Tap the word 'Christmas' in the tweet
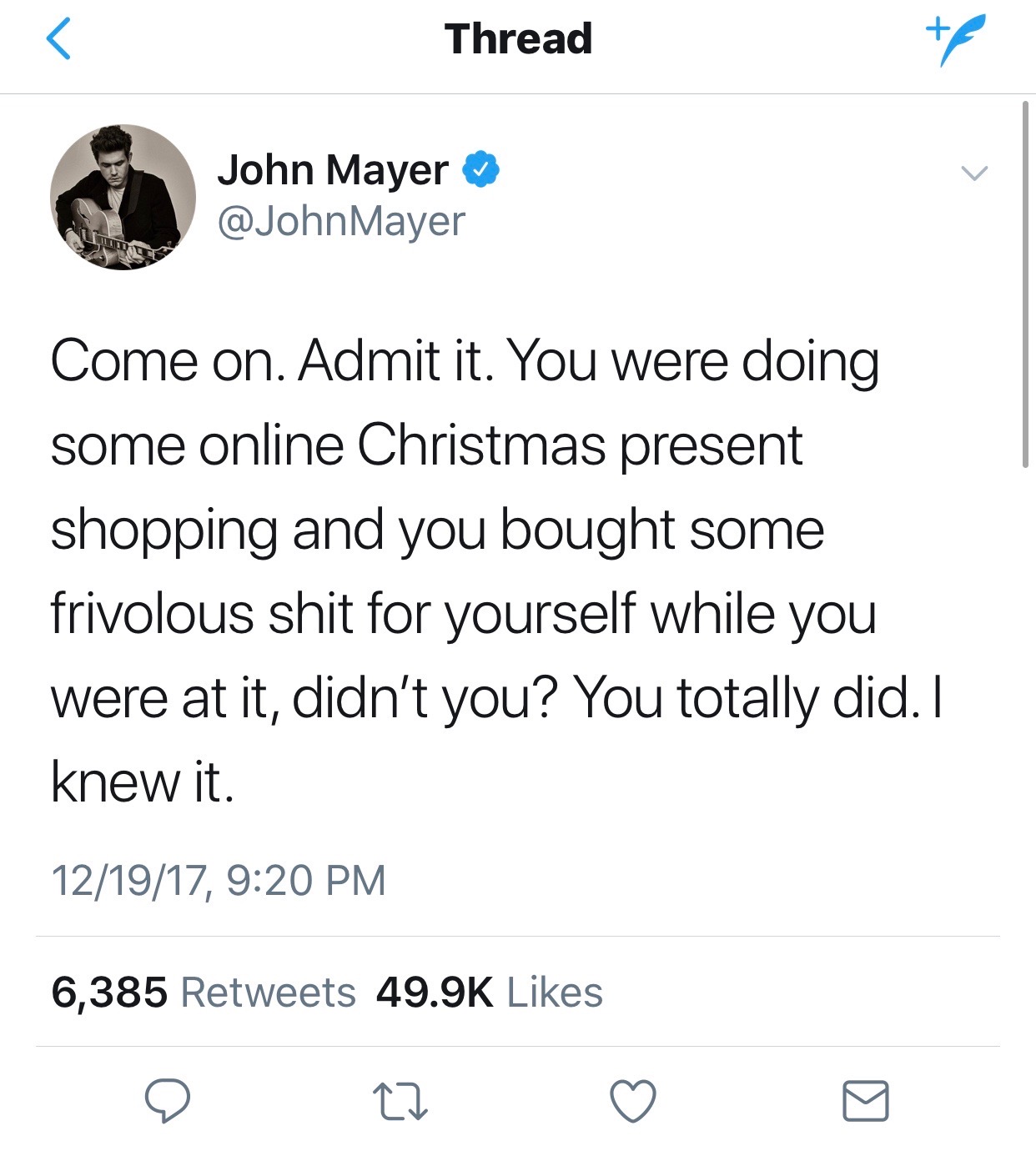The height and width of the screenshot is (1156, 1036). point(481,445)
